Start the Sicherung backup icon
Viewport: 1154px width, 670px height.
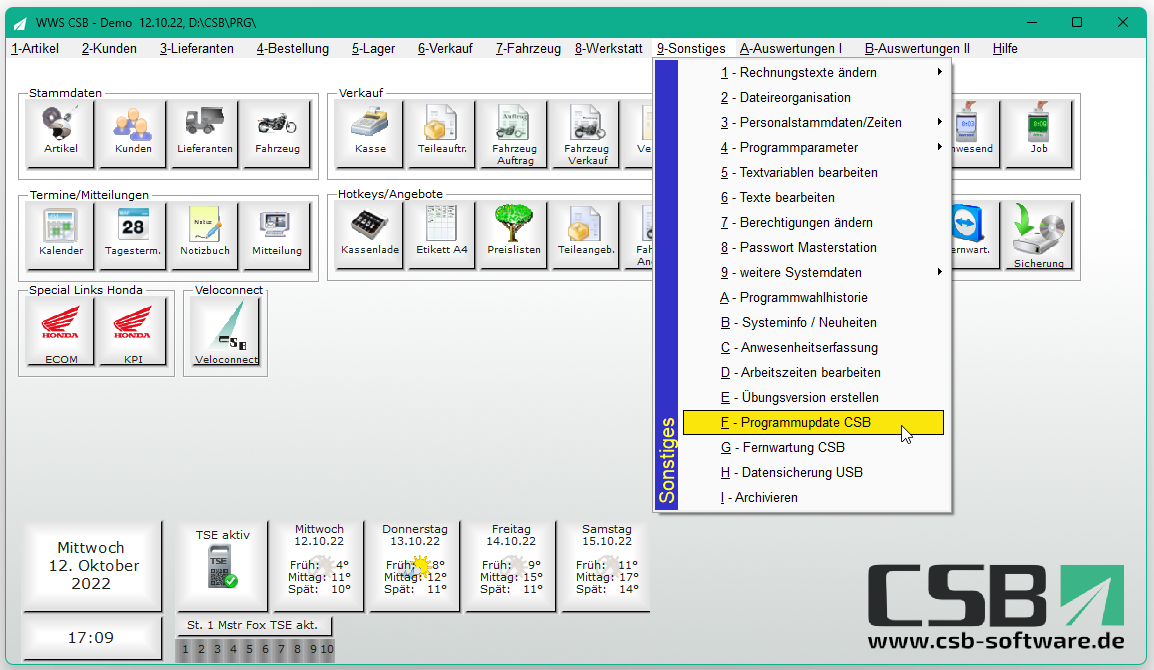[1038, 235]
